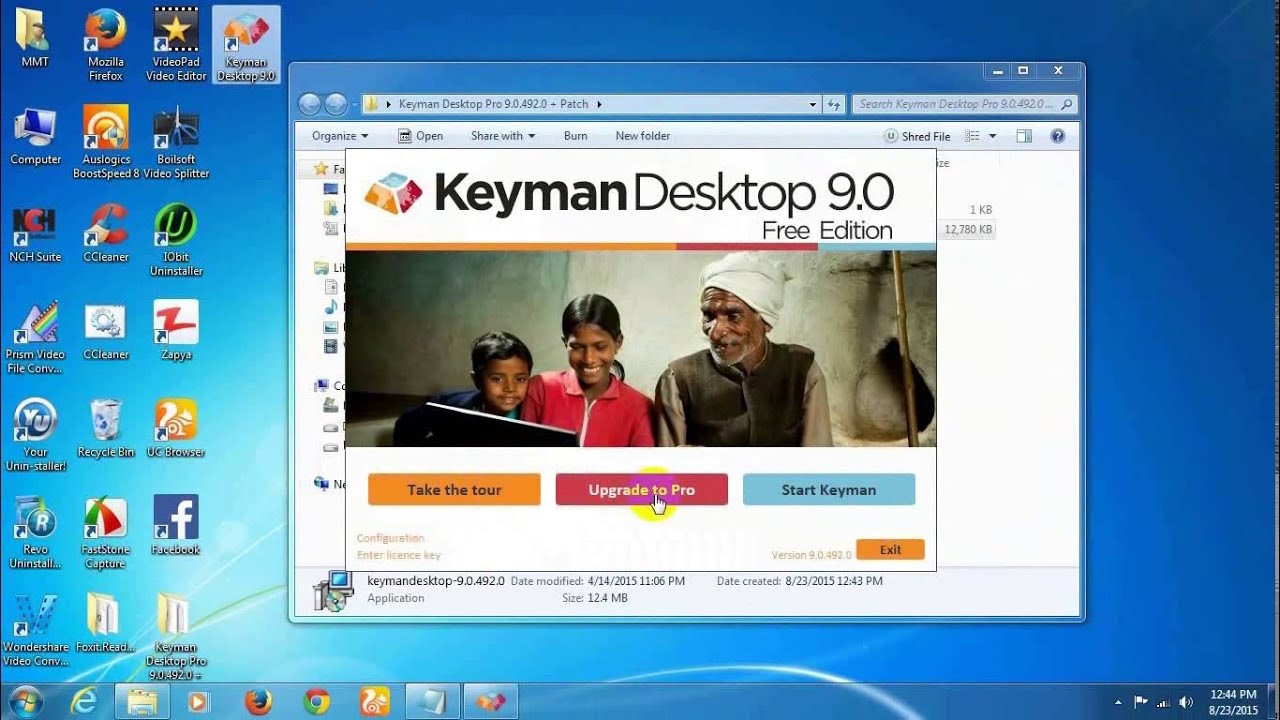Launch IObit Uninstaller shortcut
This screenshot has width=1280, height=720.
(175, 240)
